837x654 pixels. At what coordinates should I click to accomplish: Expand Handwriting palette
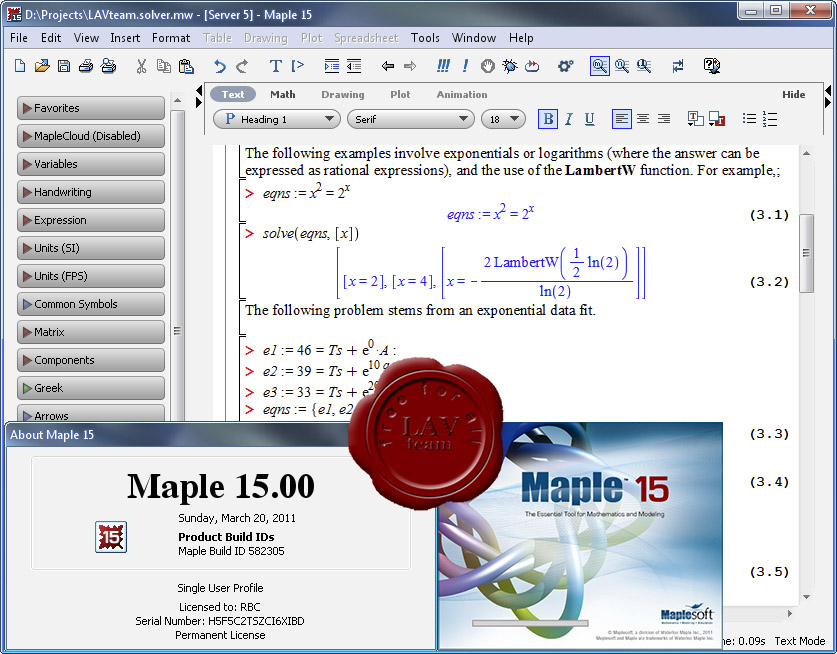[91, 192]
